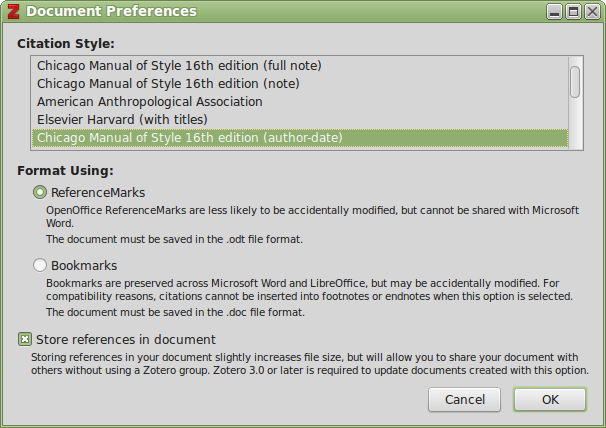The height and width of the screenshot is (428, 606).
Task: Toggle Store references in document checkbox
Action: (x=25, y=339)
